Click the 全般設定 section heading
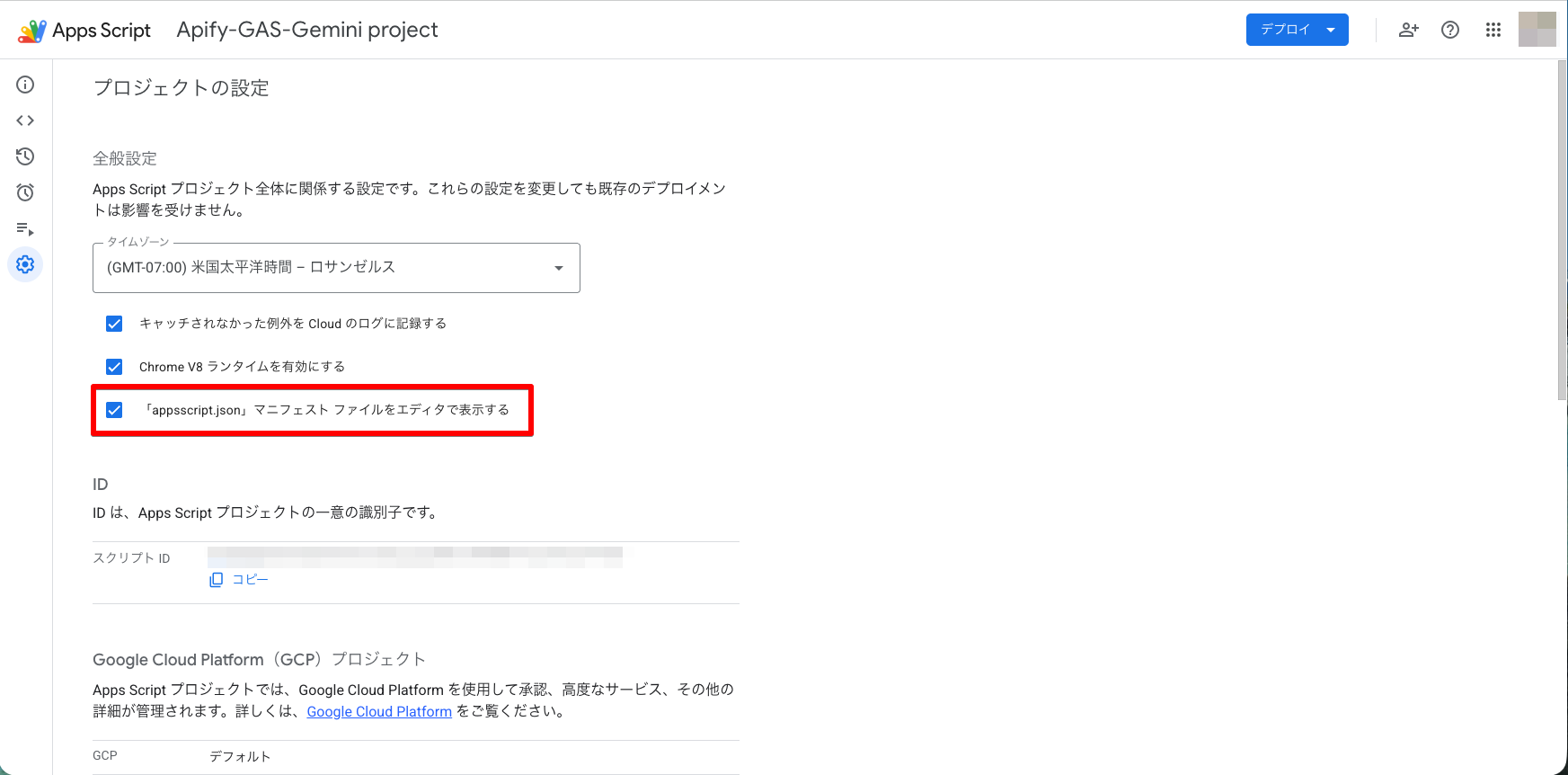Viewport: 1568px width, 775px height. pyautogui.click(x=125, y=158)
